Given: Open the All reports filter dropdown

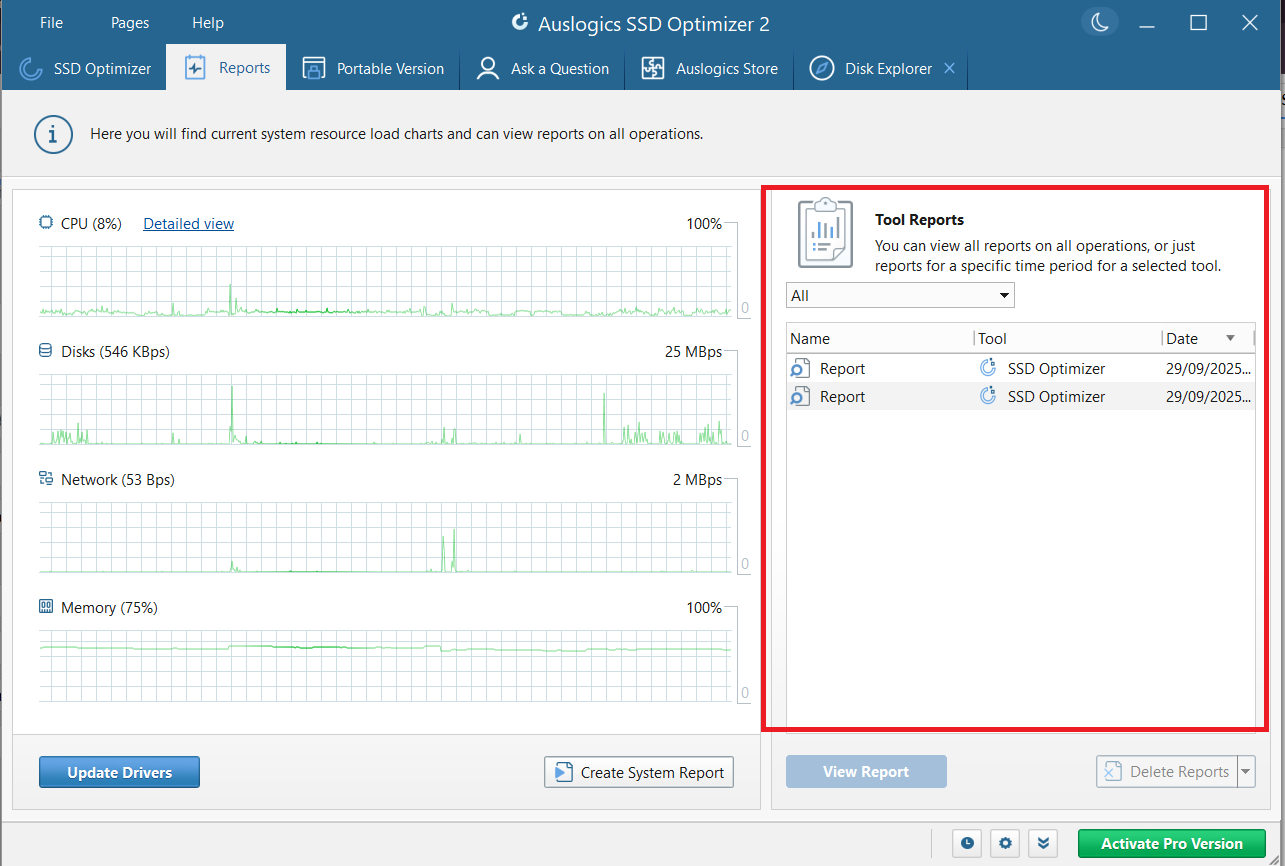Looking at the screenshot, I should pos(899,294).
